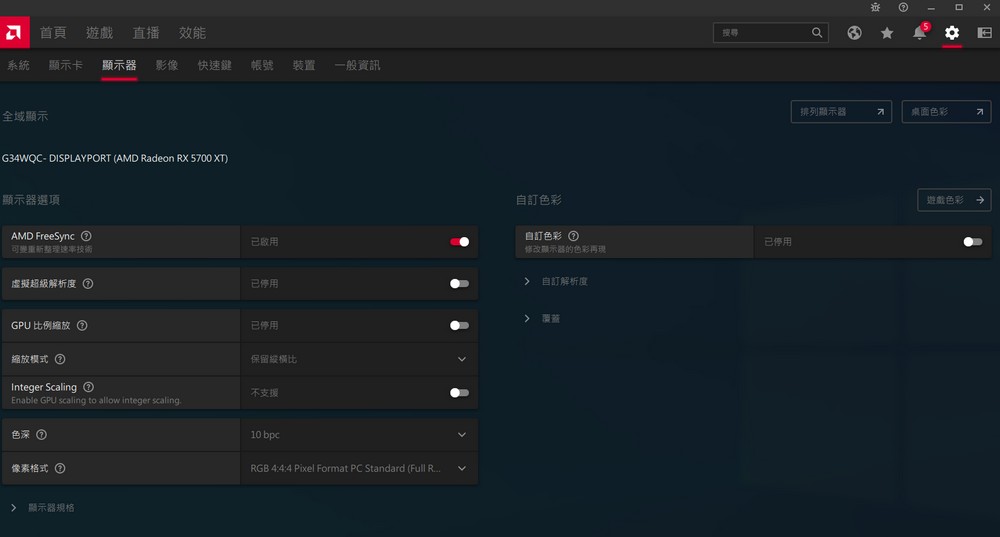Open 縮放模式 dropdown showing 保留縱橫比
This screenshot has height=537, width=1000.
click(359, 359)
